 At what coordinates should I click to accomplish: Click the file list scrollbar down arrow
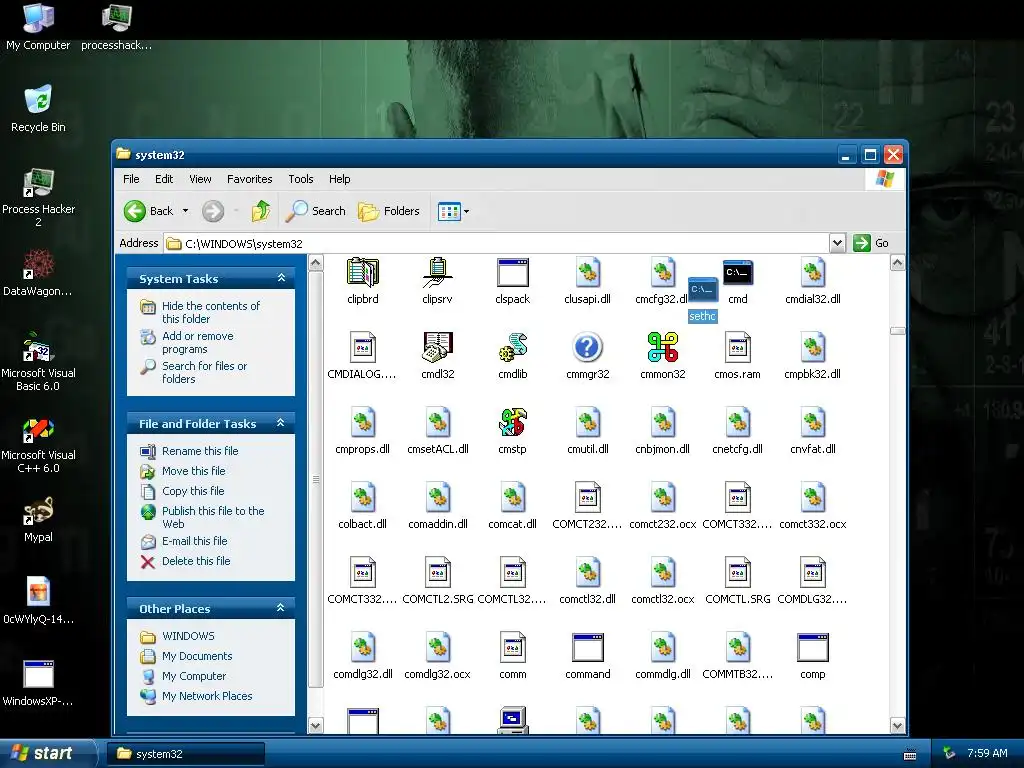897,725
